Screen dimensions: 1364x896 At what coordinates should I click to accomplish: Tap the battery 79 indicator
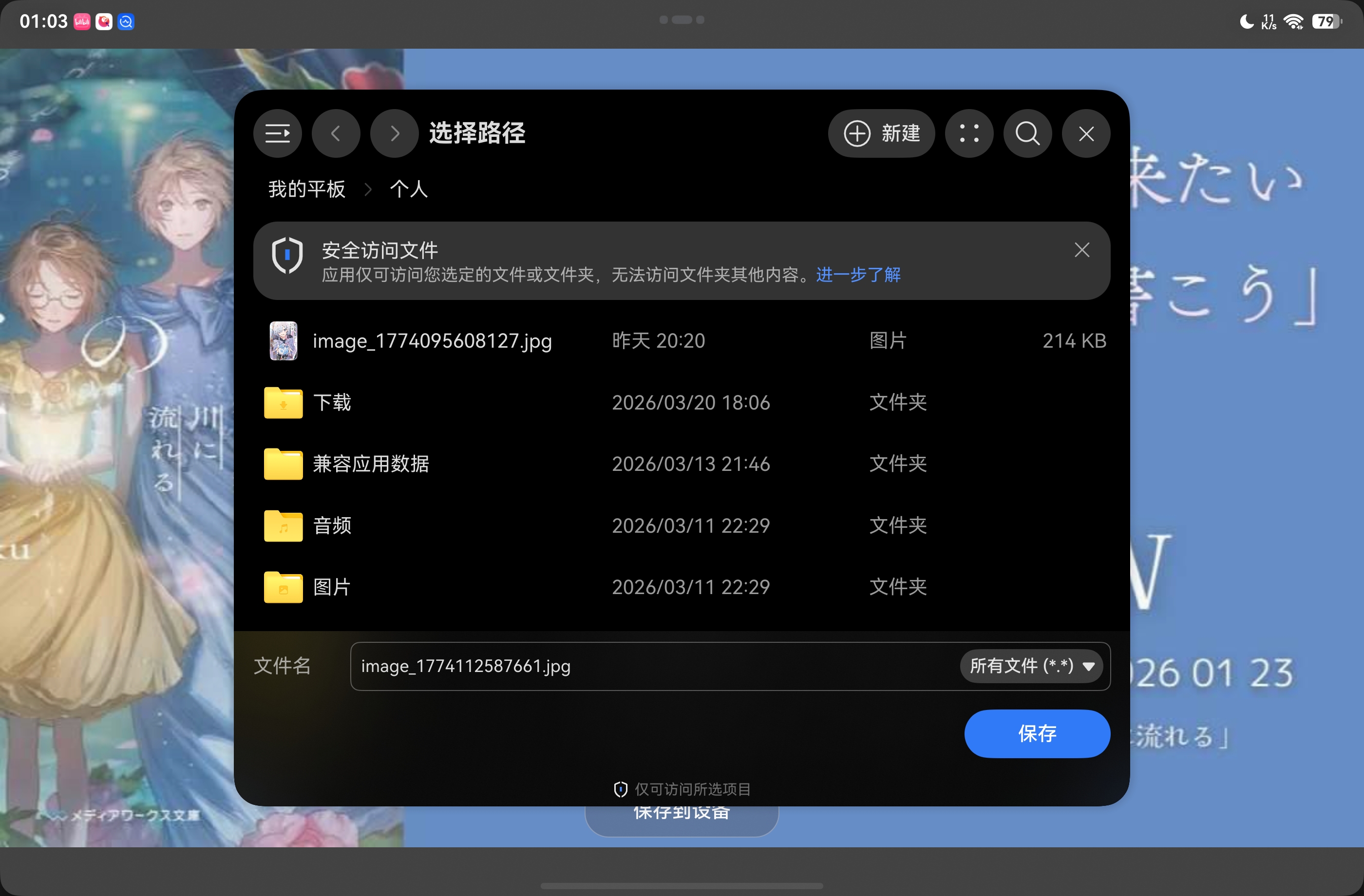[1326, 22]
